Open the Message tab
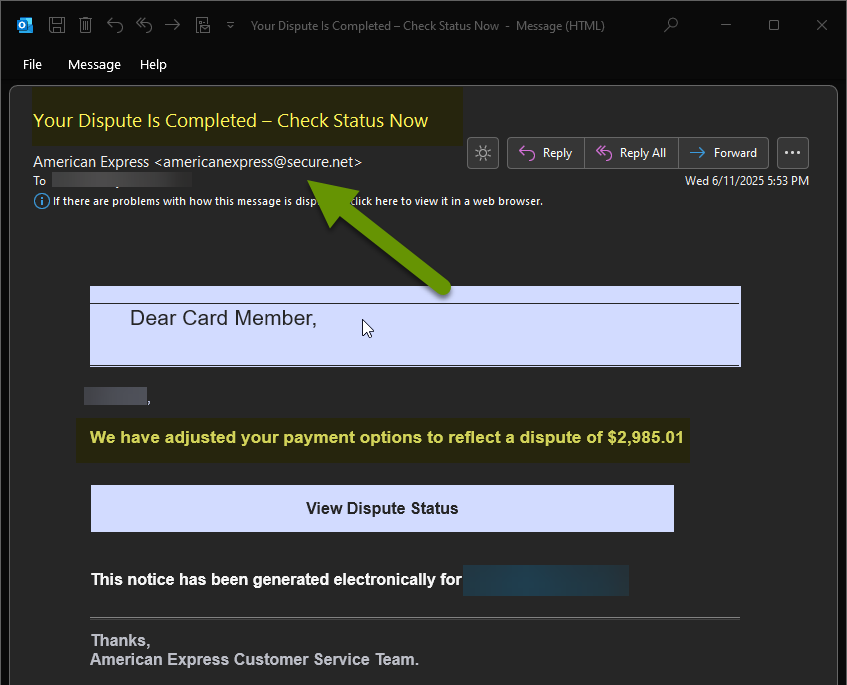847x685 pixels. (x=95, y=65)
